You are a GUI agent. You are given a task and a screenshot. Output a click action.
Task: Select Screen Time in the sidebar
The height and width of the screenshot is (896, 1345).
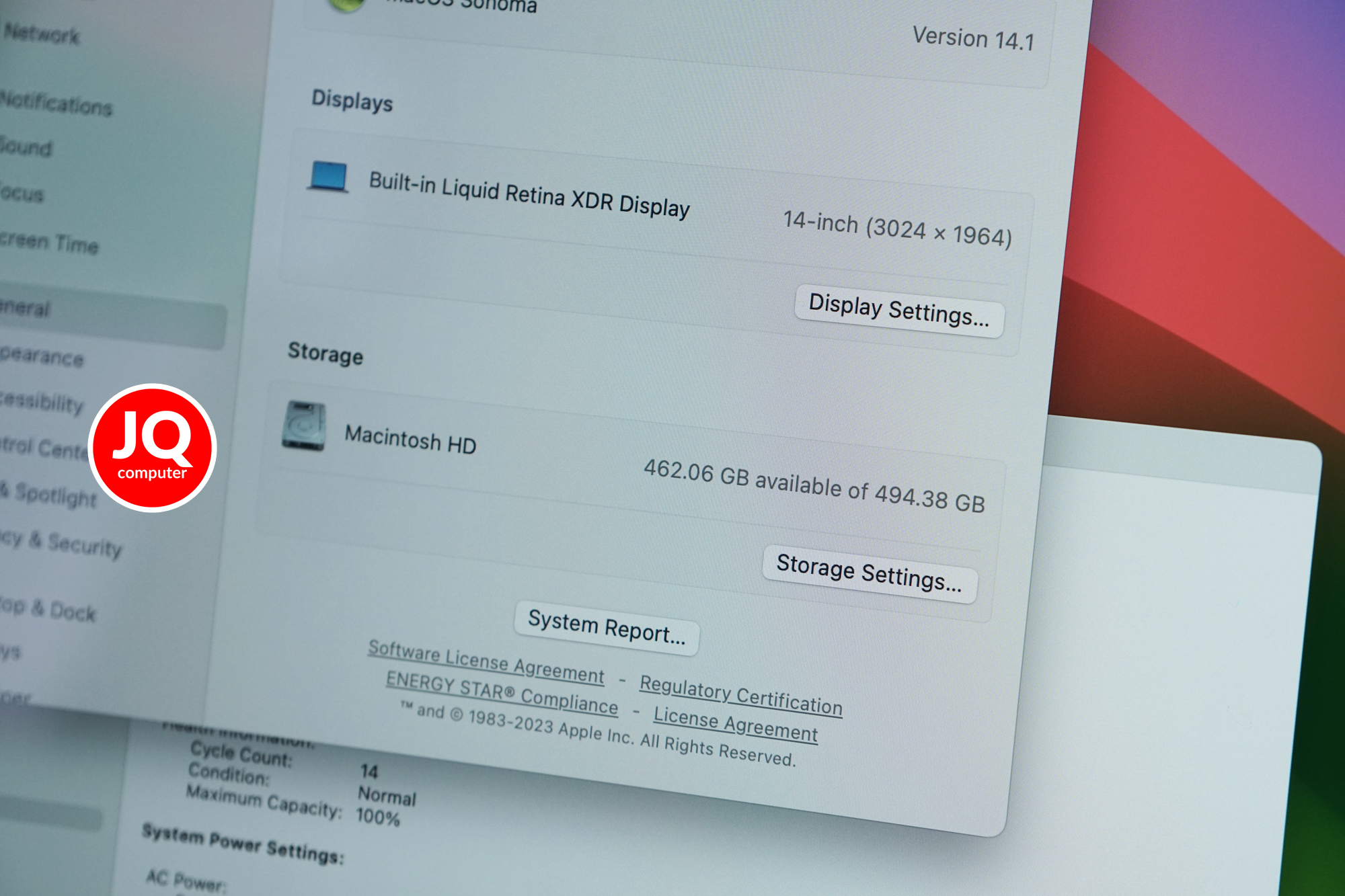coord(49,242)
